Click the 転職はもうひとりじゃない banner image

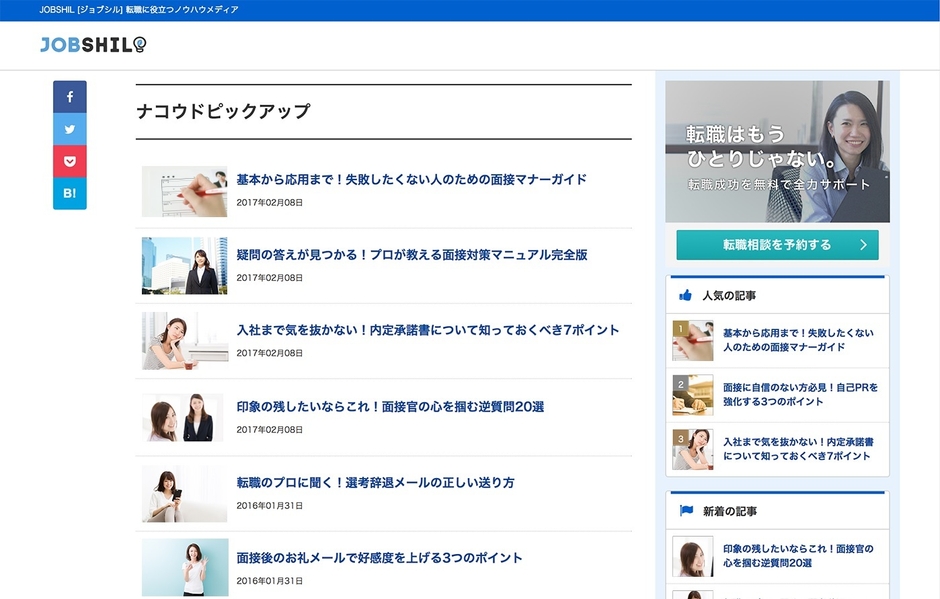coord(777,151)
